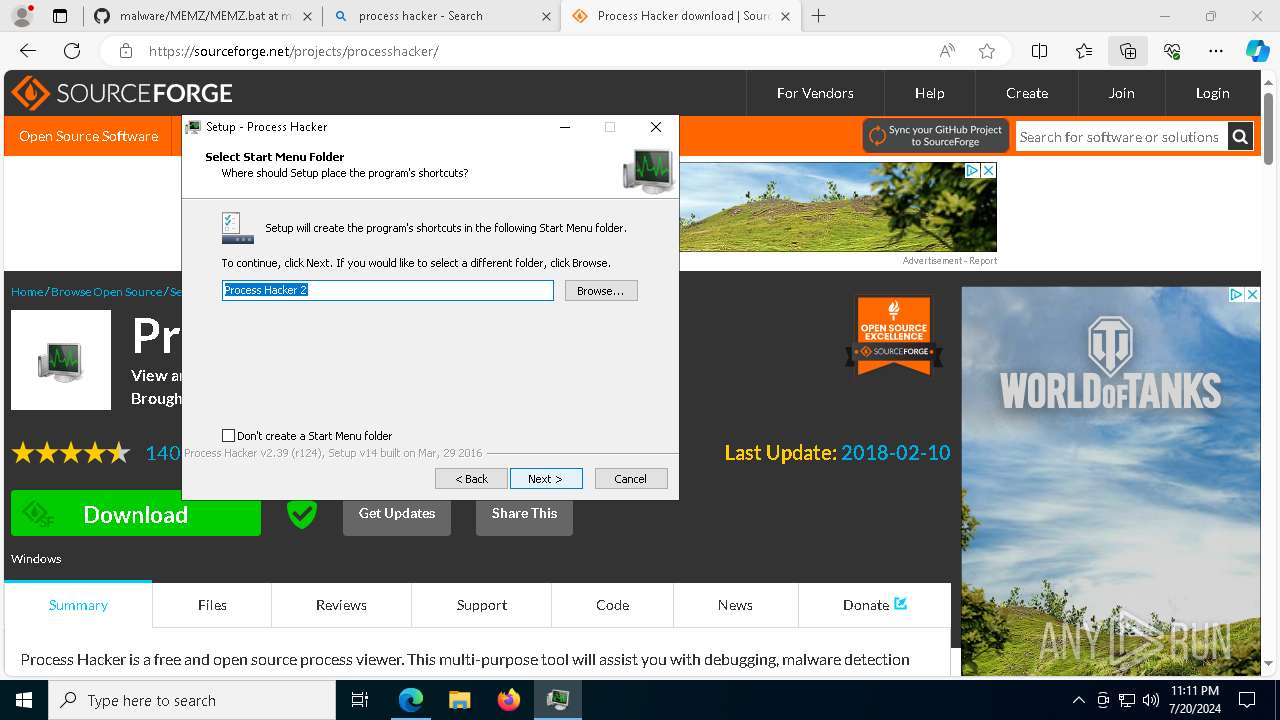Click the Windows taskbar search box
Image resolution: width=1280 pixels, height=720 pixels.
(192, 700)
